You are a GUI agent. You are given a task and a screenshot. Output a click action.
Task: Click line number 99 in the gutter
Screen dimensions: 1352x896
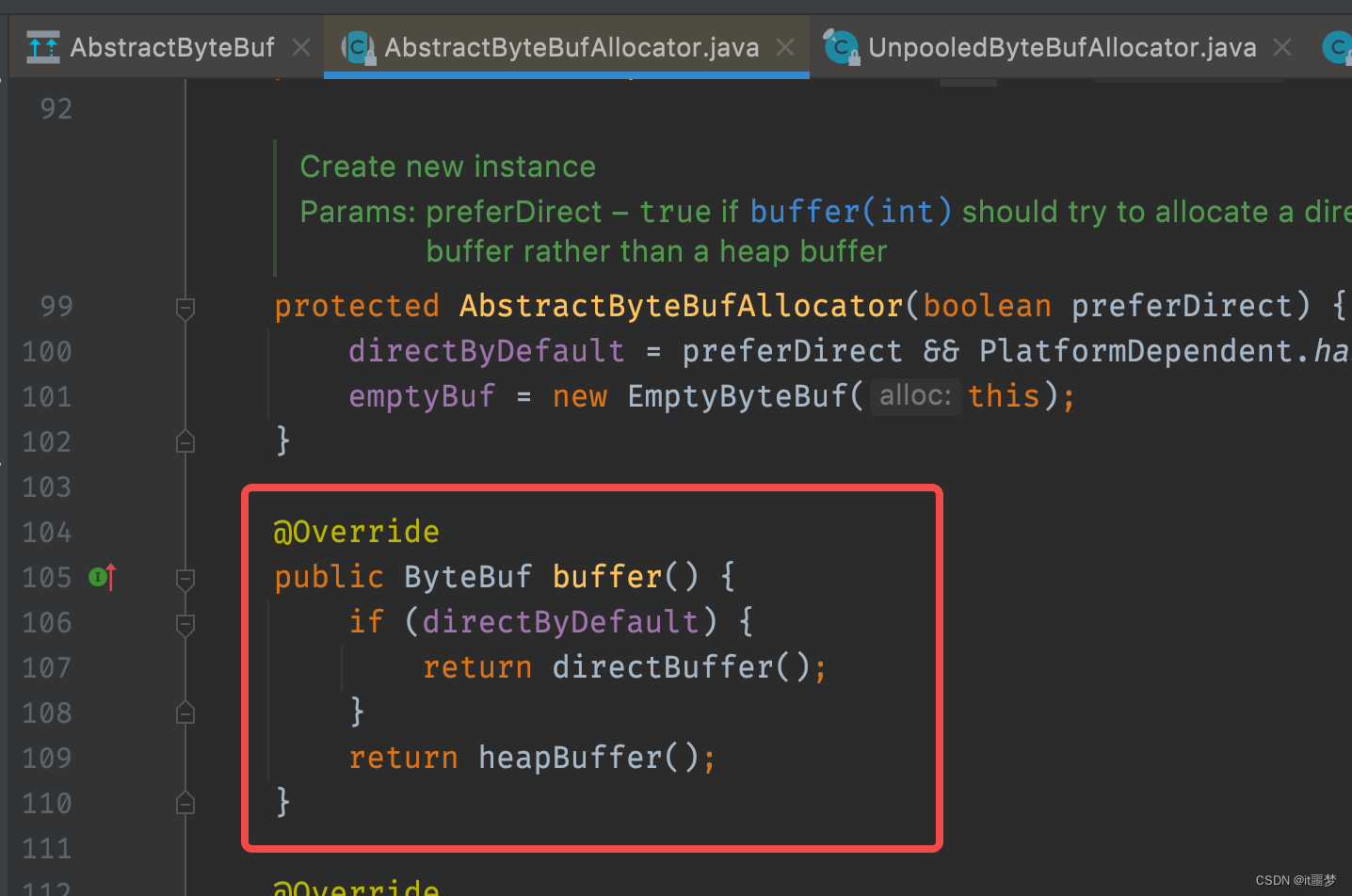pos(56,306)
